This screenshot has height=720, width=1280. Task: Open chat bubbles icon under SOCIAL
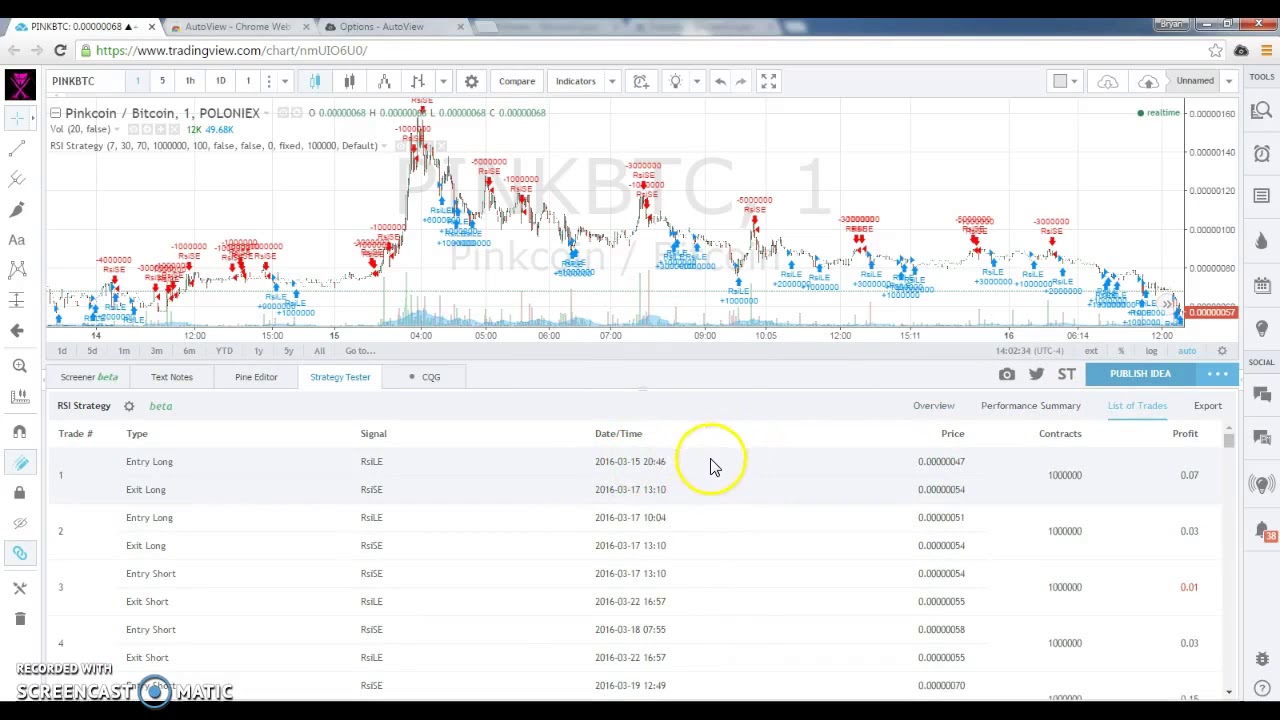tap(1262, 397)
